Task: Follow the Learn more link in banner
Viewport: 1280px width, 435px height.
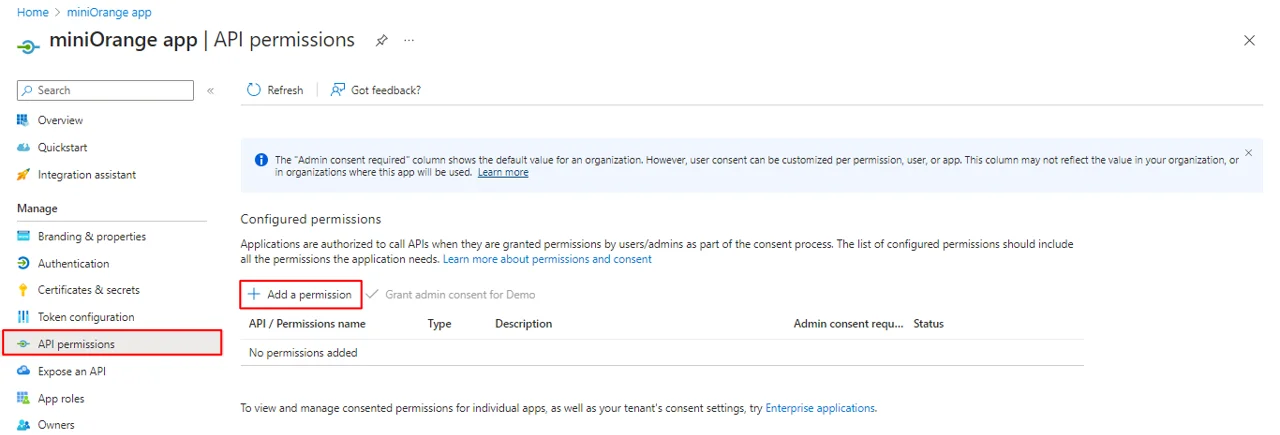Action: tap(503, 172)
